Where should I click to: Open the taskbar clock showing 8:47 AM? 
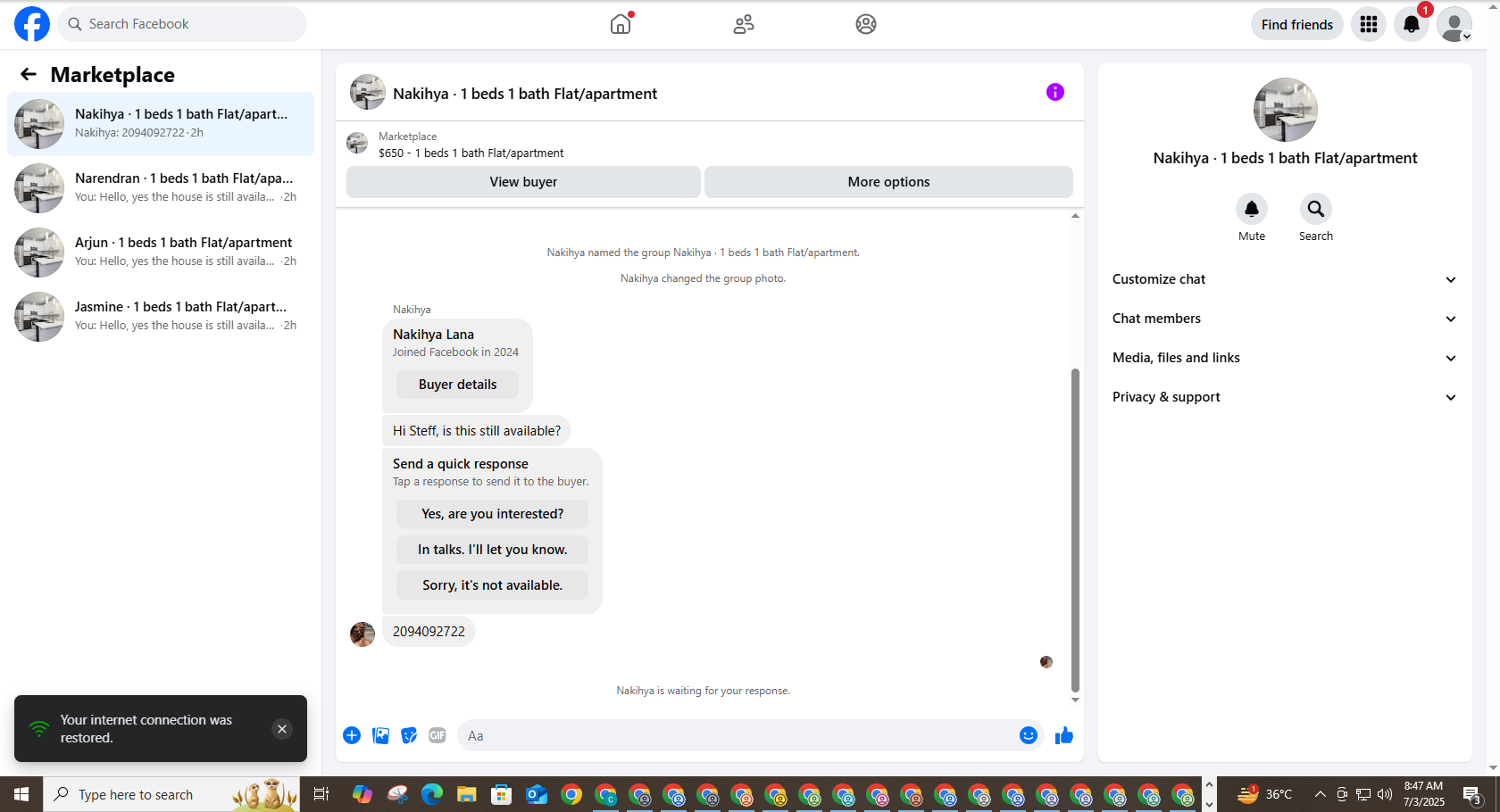click(x=1423, y=794)
